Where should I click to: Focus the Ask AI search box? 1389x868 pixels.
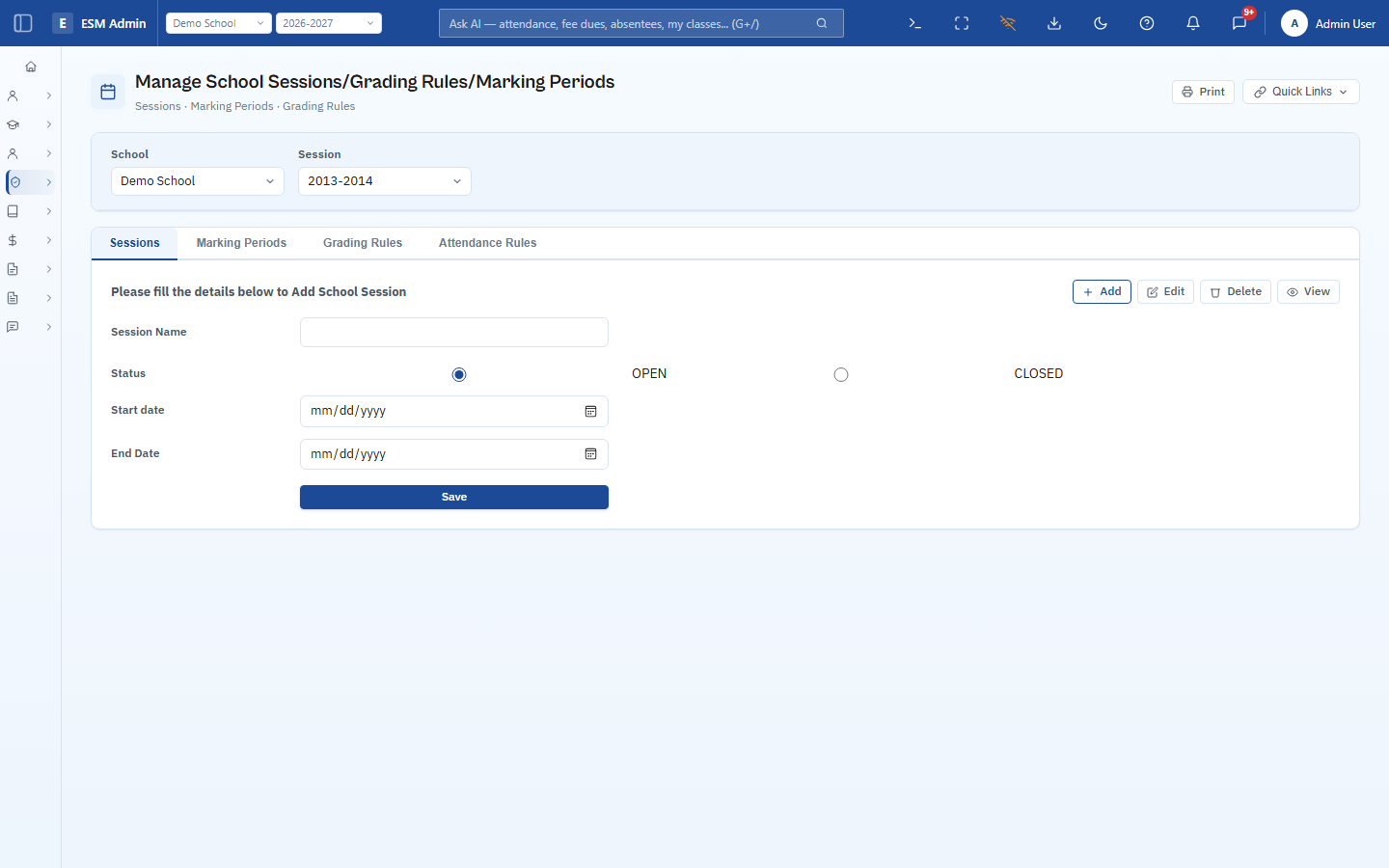point(641,23)
